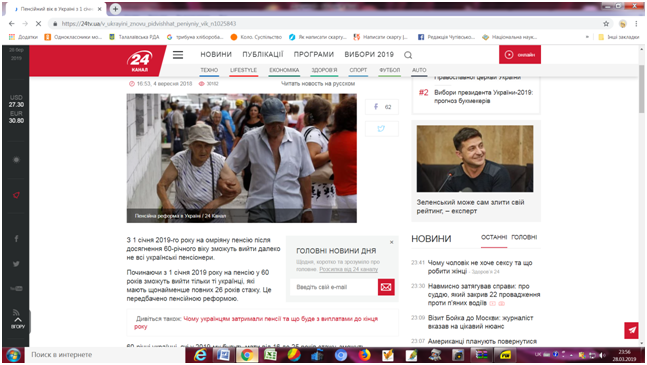The width and height of the screenshot is (647, 365).
Task: Open Firefox from the taskbar
Action: tap(364, 355)
